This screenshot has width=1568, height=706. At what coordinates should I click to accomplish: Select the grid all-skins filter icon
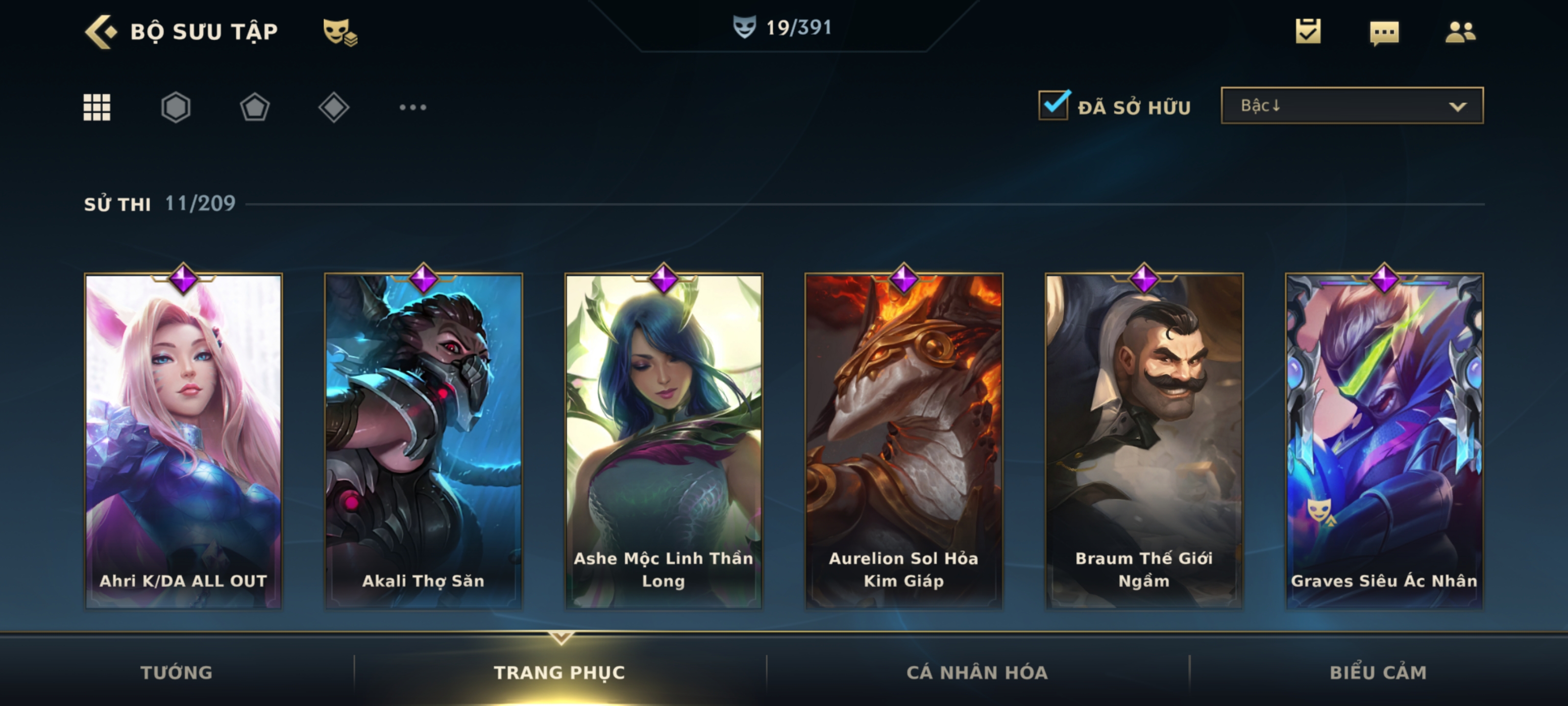97,107
